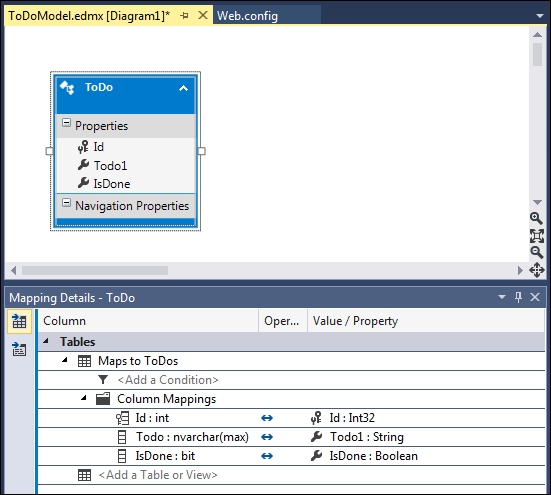Image resolution: width=551 pixels, height=495 pixels.
Task: Collapse the Column Mappings node
Action: (84, 398)
